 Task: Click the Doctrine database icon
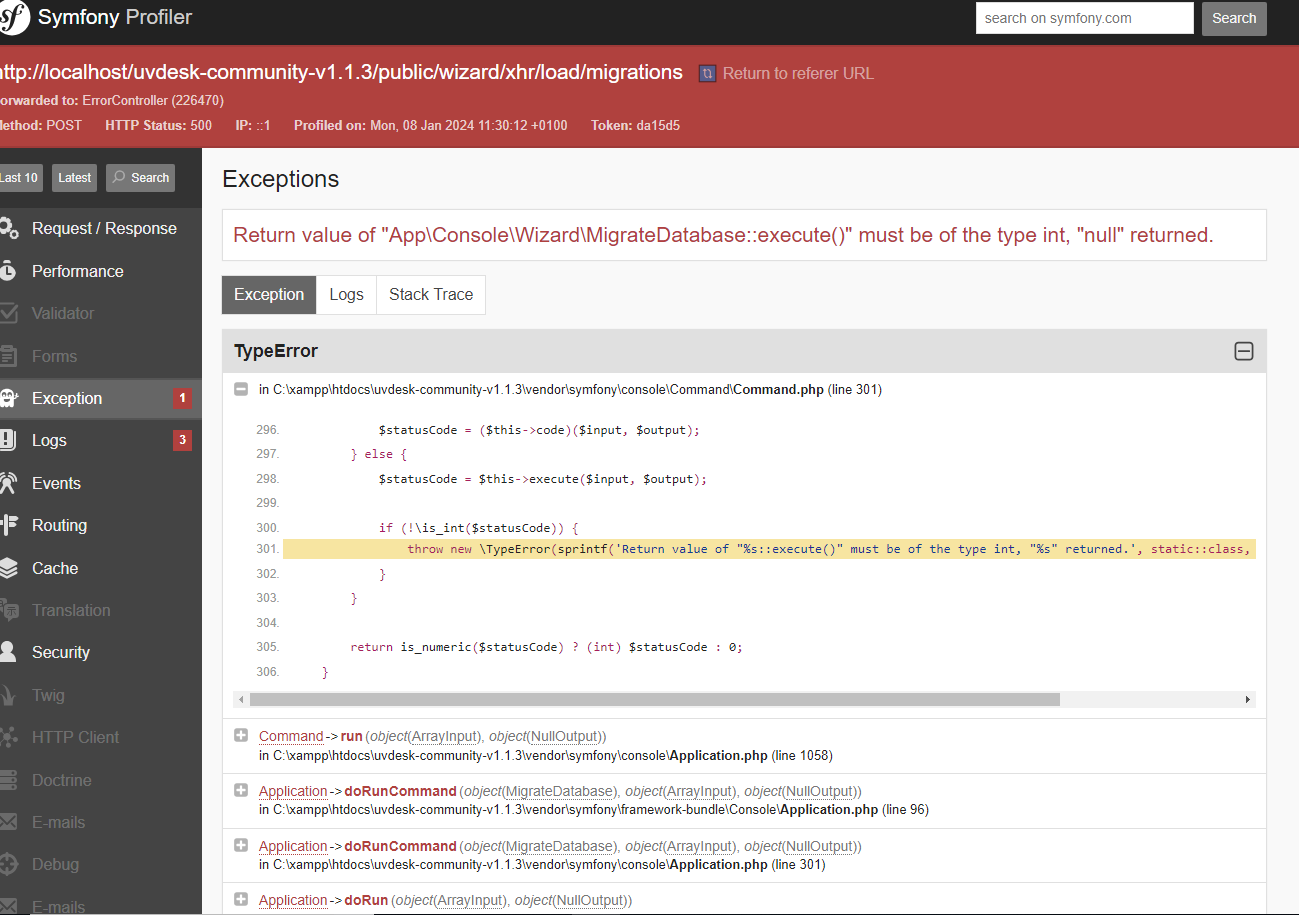[8, 780]
